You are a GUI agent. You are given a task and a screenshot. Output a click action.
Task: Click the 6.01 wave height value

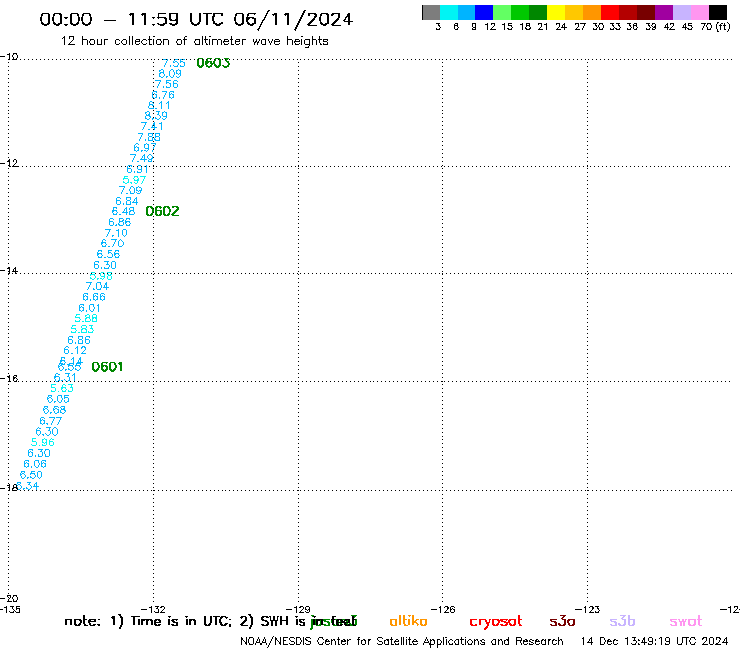(x=90, y=308)
